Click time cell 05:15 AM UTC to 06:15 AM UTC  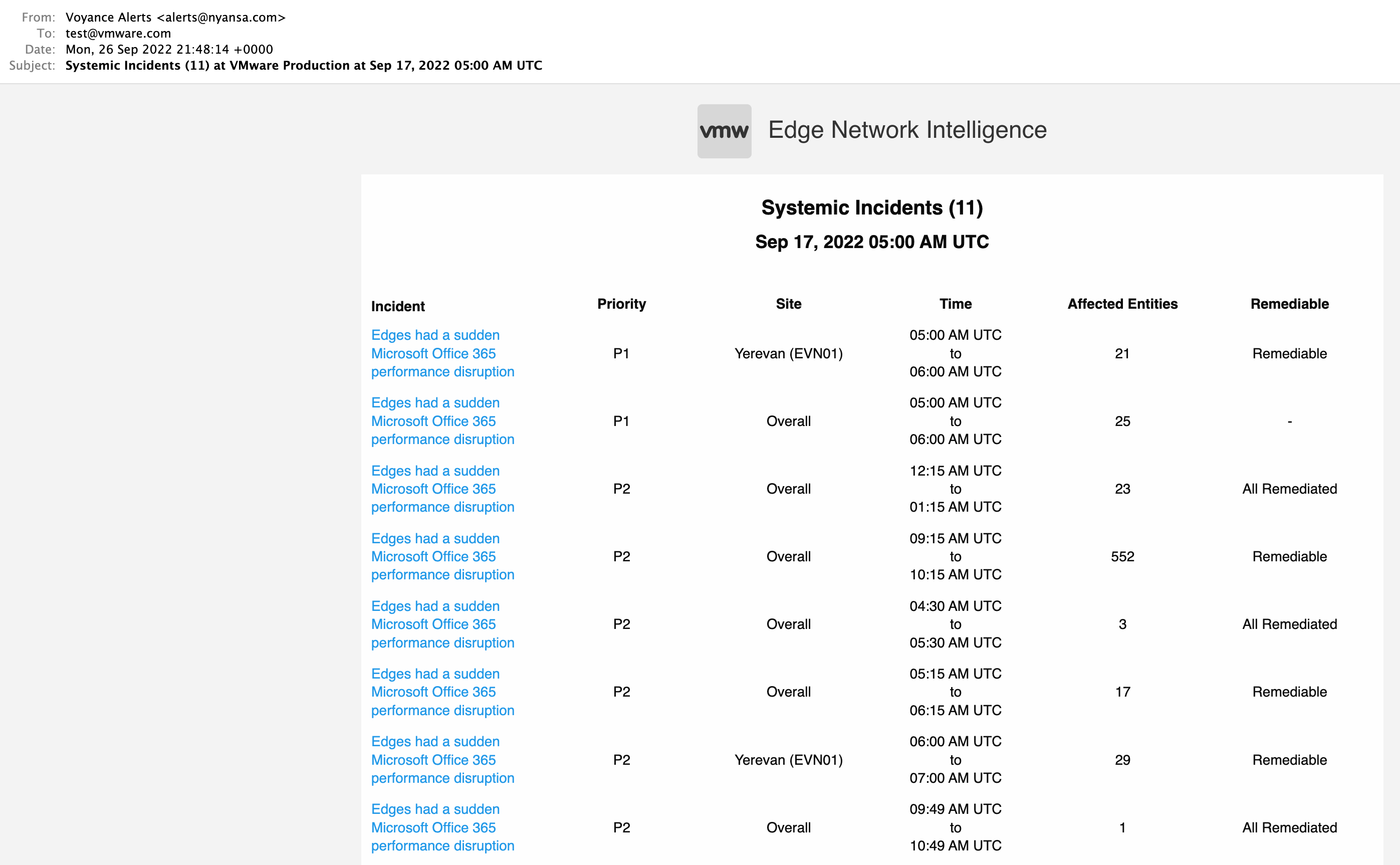click(x=956, y=692)
